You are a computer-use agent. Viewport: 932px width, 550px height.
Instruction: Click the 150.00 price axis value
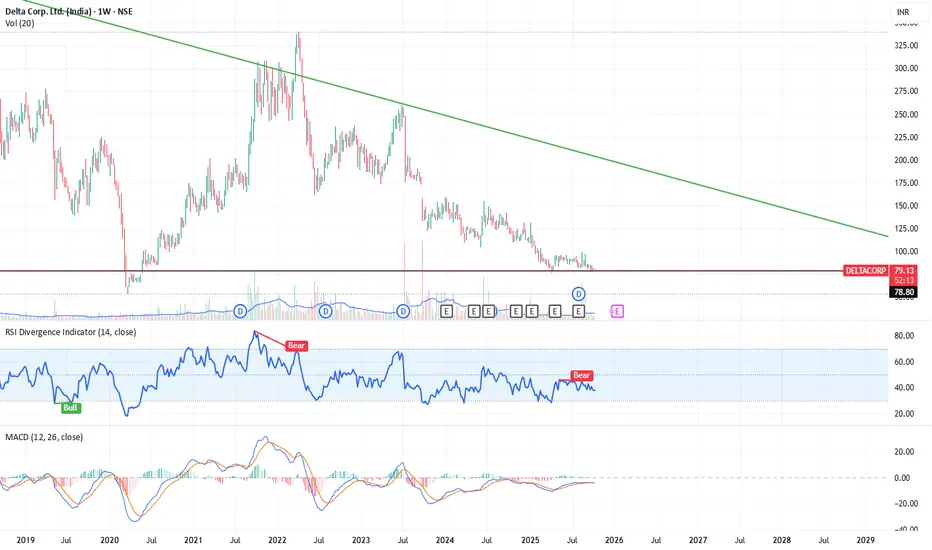pos(906,206)
